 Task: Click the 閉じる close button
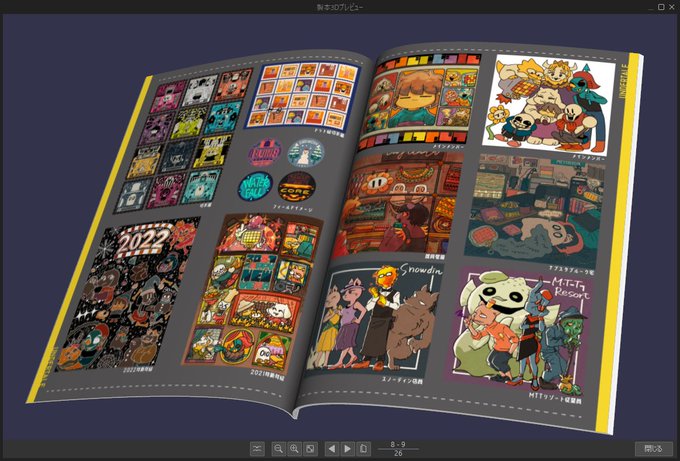point(654,448)
